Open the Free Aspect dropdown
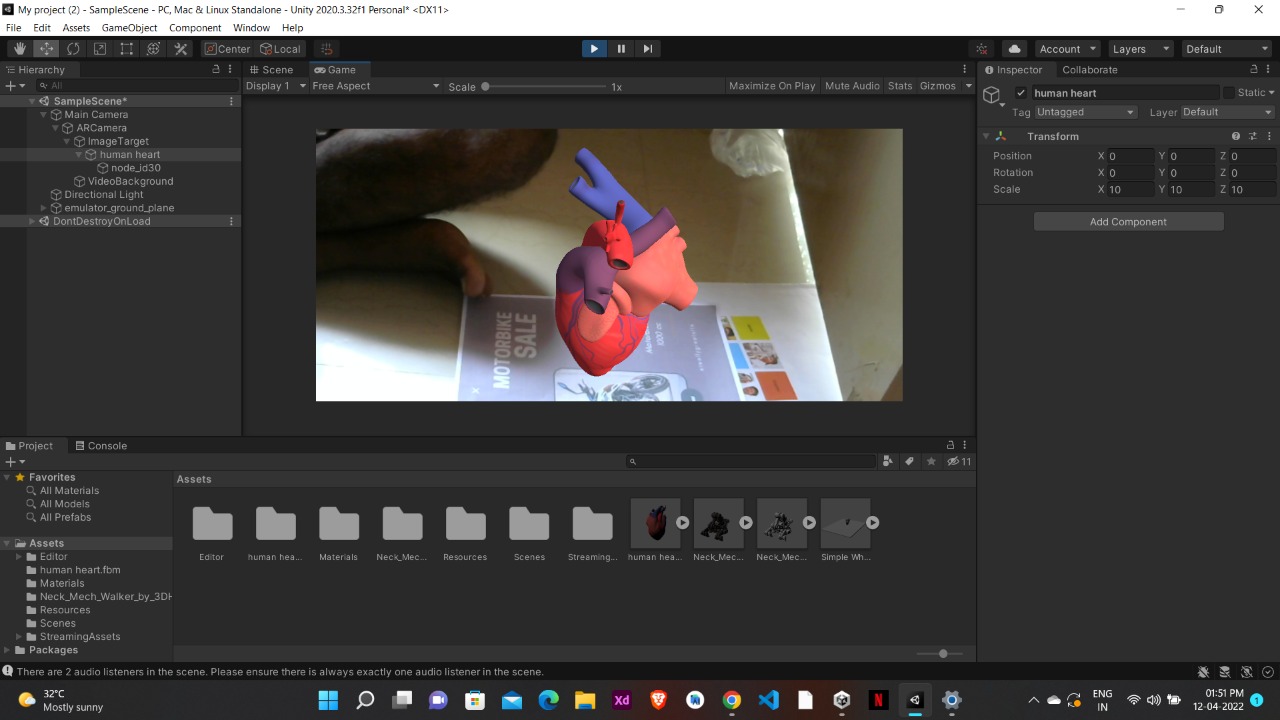The height and width of the screenshot is (720, 1280). (376, 86)
